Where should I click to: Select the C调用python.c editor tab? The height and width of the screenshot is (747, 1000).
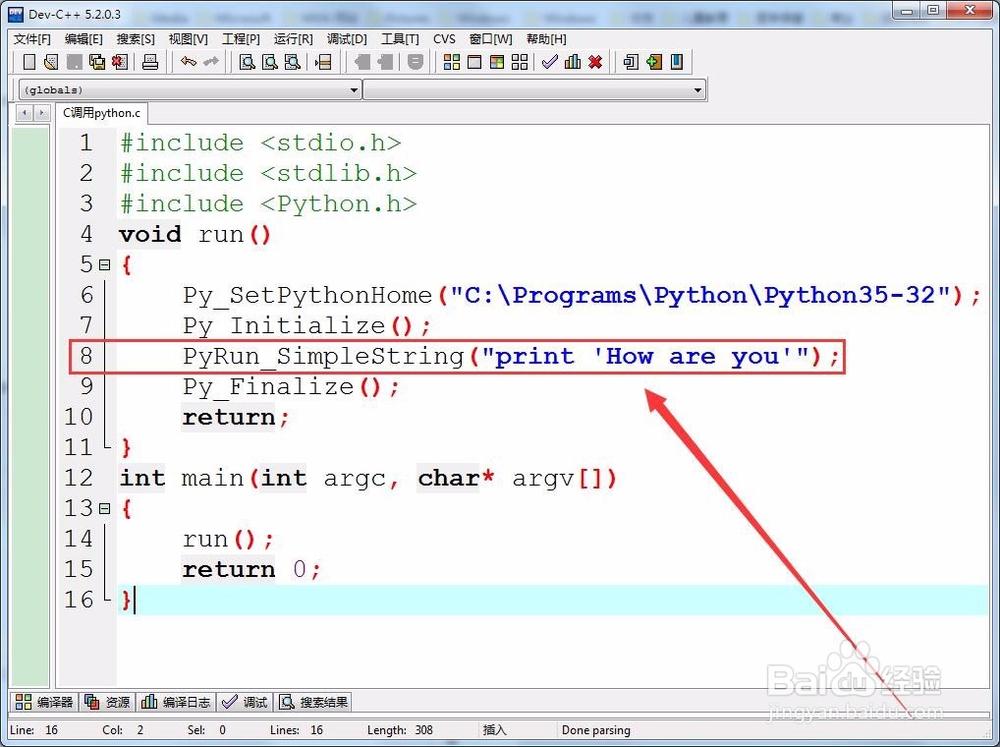[x=101, y=112]
